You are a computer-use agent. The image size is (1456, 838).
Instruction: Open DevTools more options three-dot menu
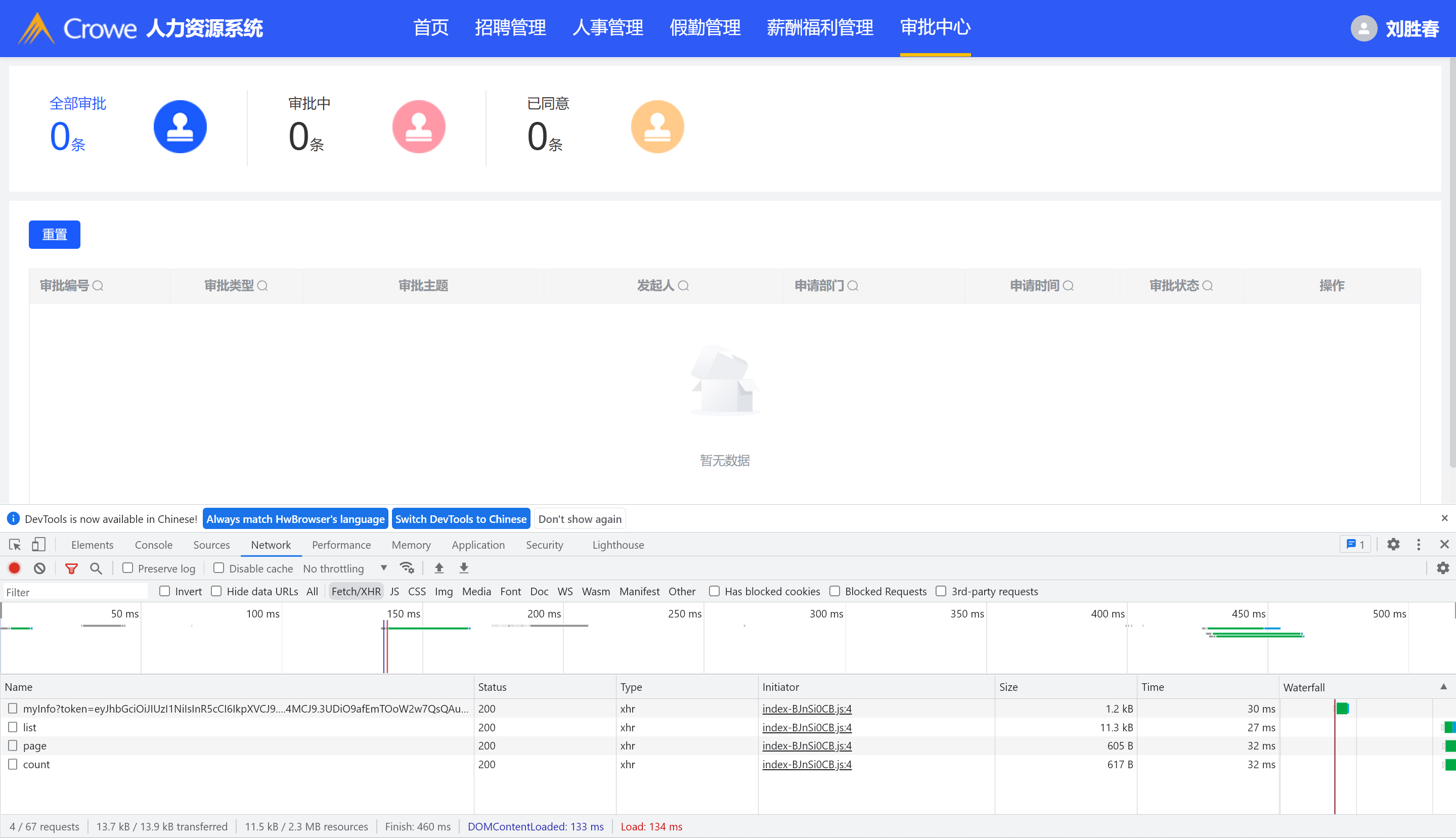1418,545
